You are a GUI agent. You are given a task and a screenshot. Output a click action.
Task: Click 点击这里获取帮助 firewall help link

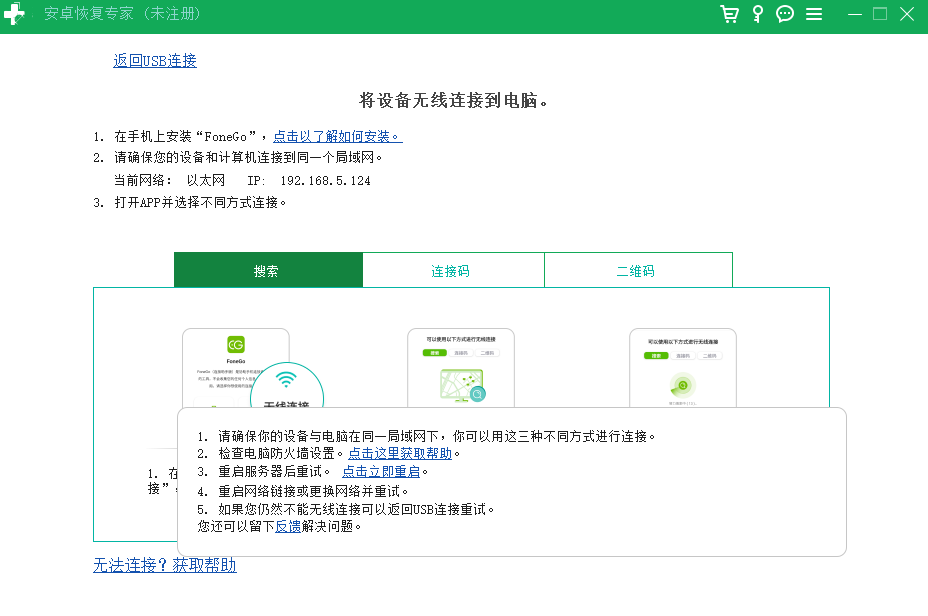coord(400,454)
